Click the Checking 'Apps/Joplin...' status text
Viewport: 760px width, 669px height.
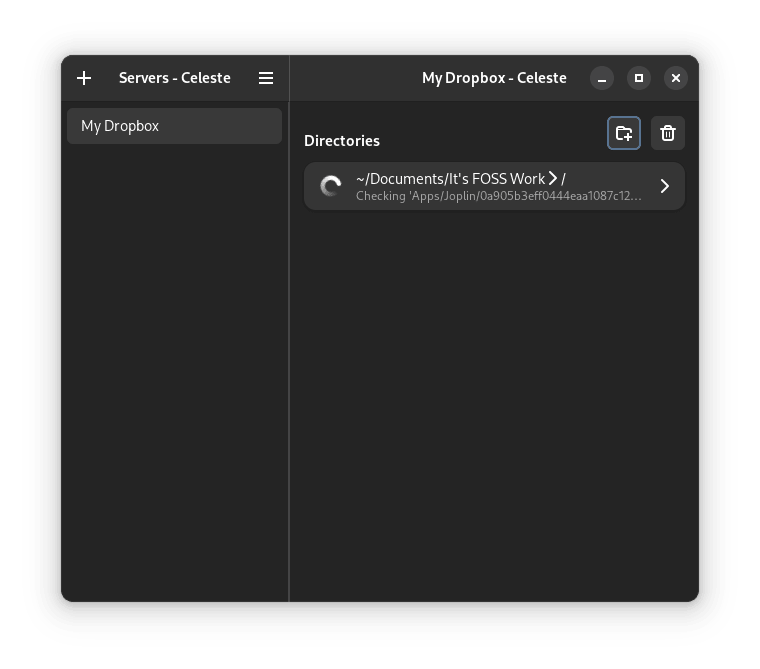(499, 196)
